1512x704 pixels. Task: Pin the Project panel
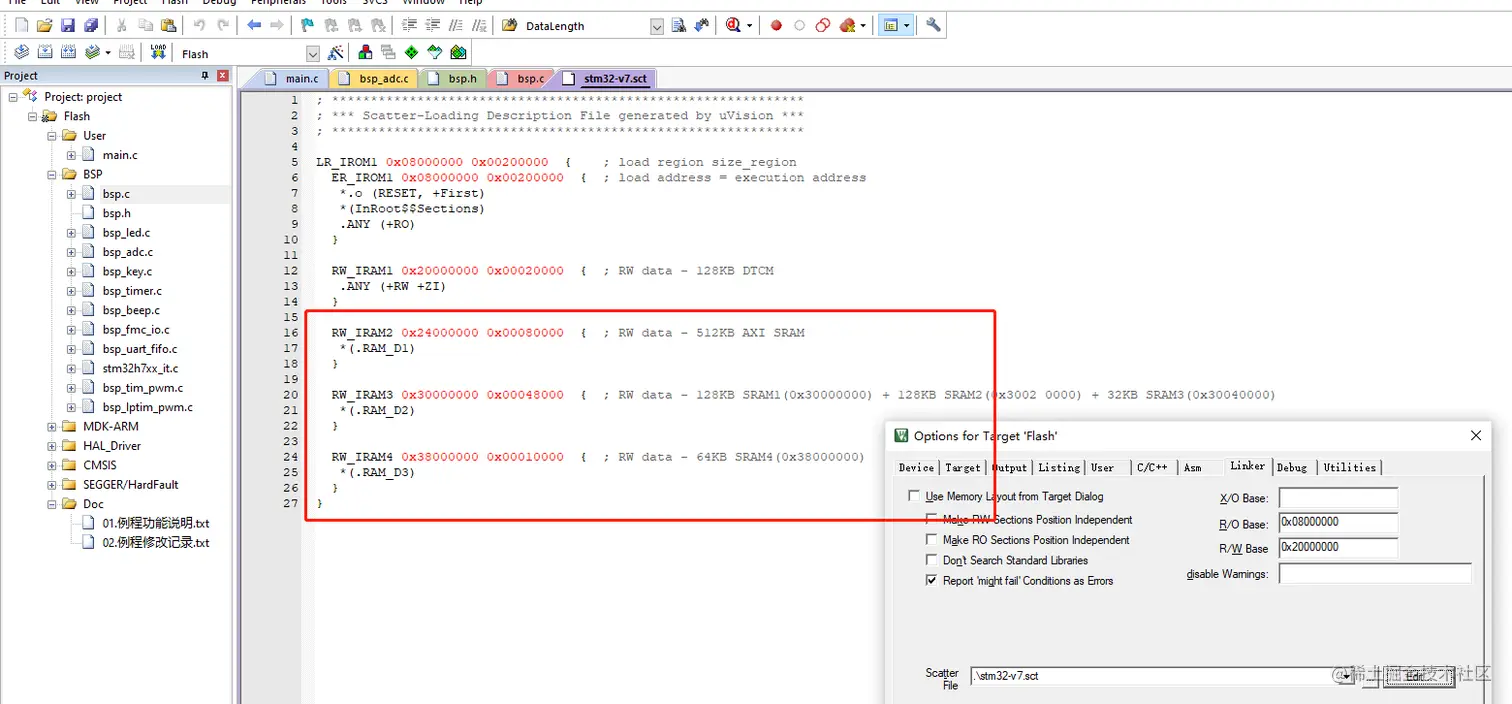(x=205, y=76)
